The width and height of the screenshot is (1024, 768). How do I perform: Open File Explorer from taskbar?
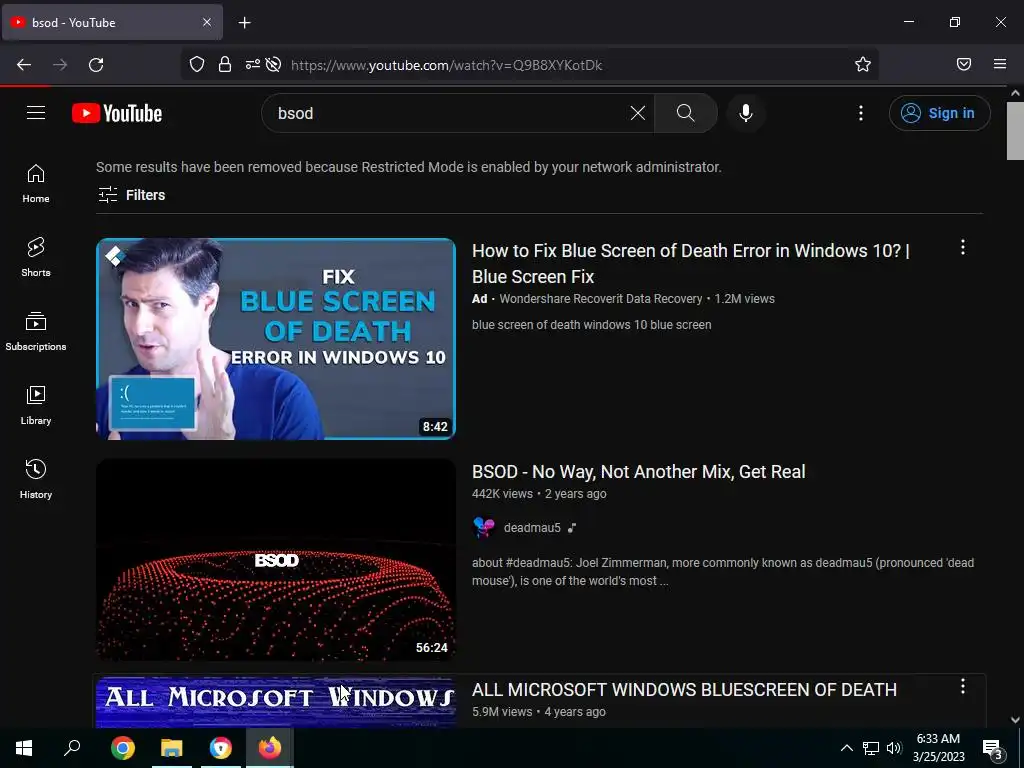(x=172, y=748)
